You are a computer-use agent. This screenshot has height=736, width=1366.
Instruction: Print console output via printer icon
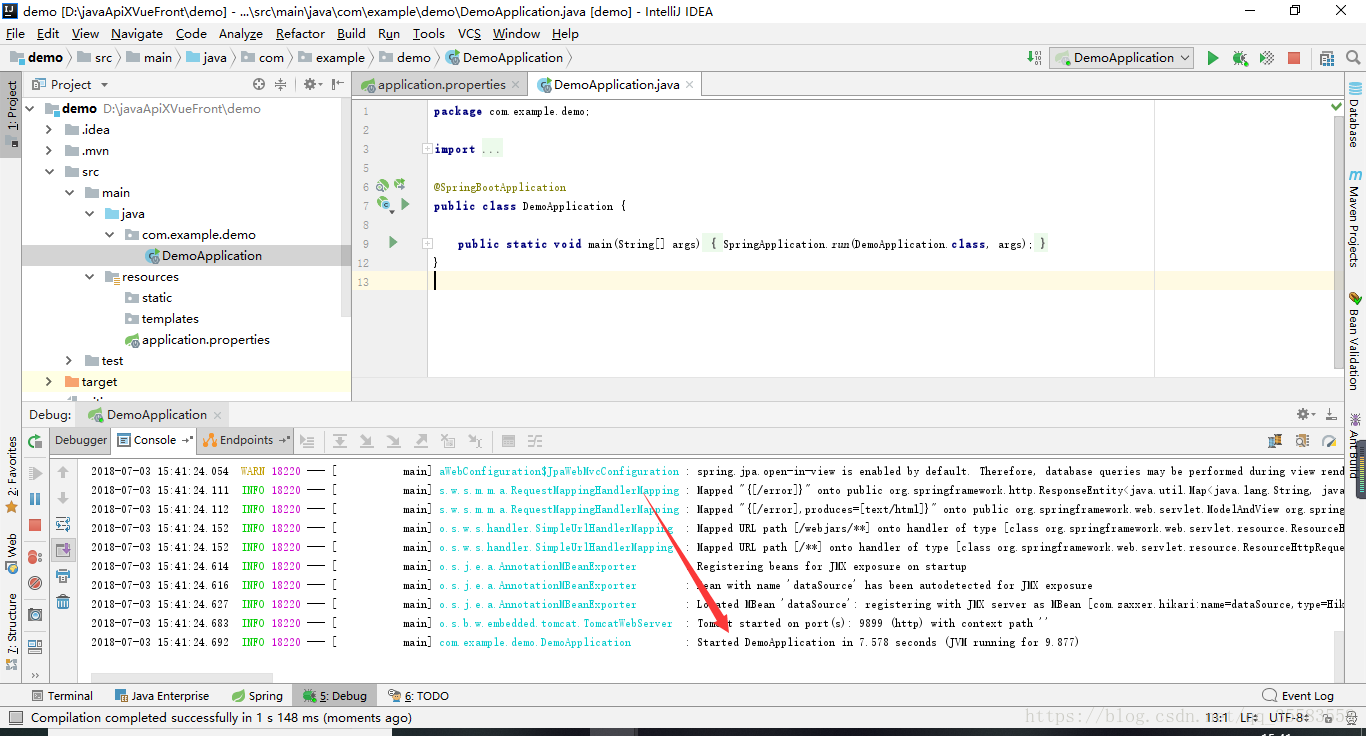click(63, 576)
